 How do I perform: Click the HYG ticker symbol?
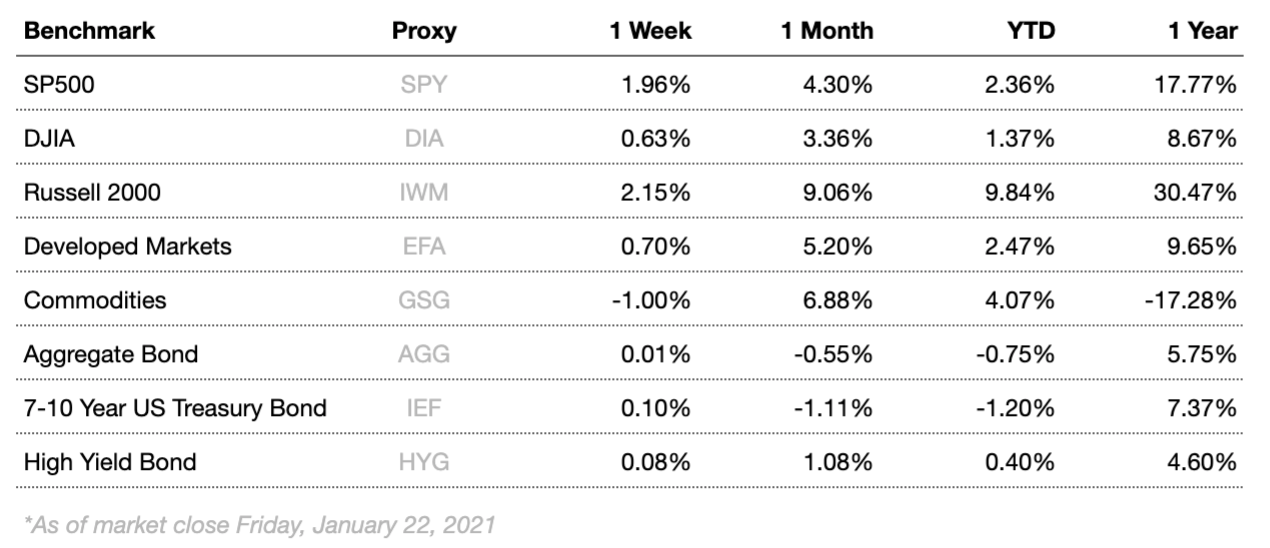pos(424,462)
